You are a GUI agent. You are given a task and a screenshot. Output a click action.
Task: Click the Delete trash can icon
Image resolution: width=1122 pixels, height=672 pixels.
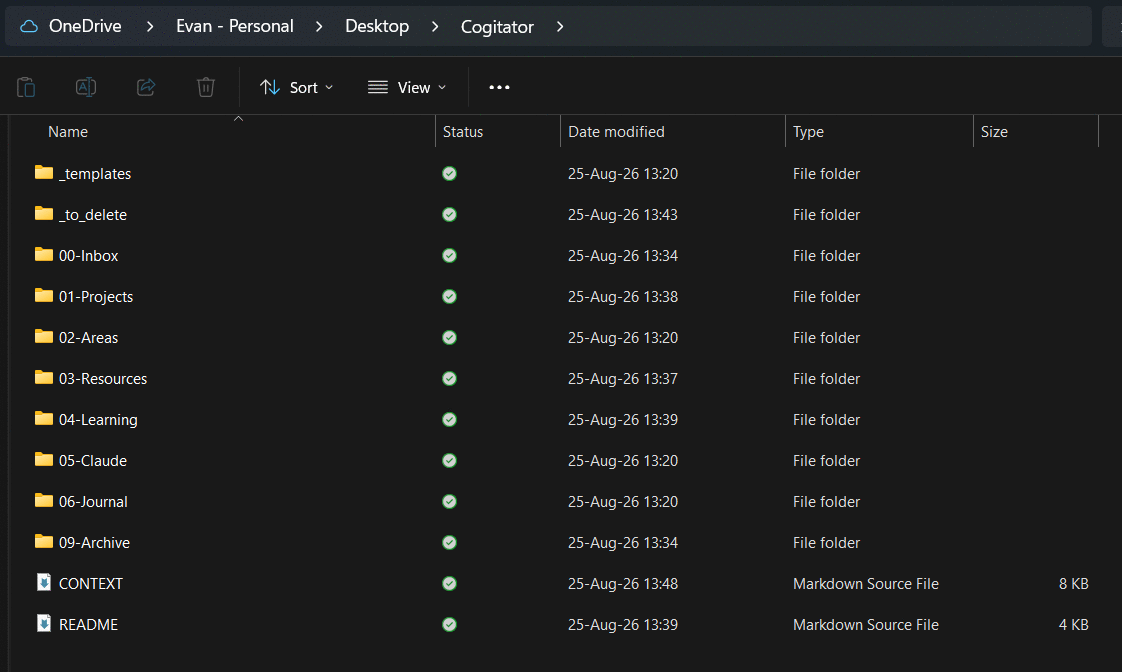[206, 87]
